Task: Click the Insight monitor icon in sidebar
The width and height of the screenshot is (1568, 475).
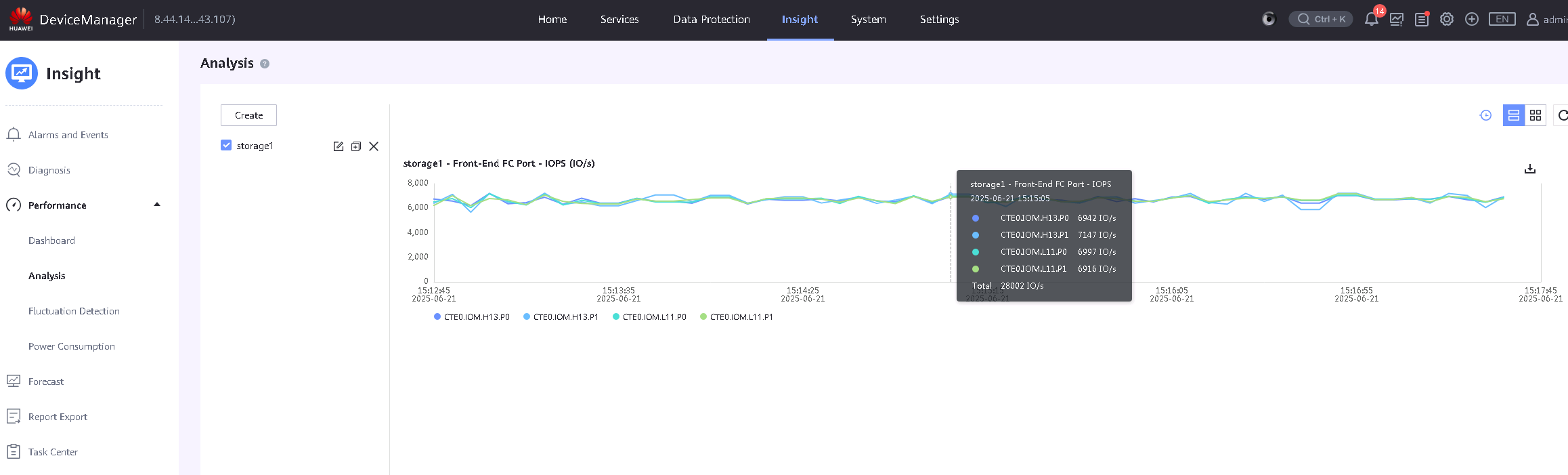Action: point(22,73)
